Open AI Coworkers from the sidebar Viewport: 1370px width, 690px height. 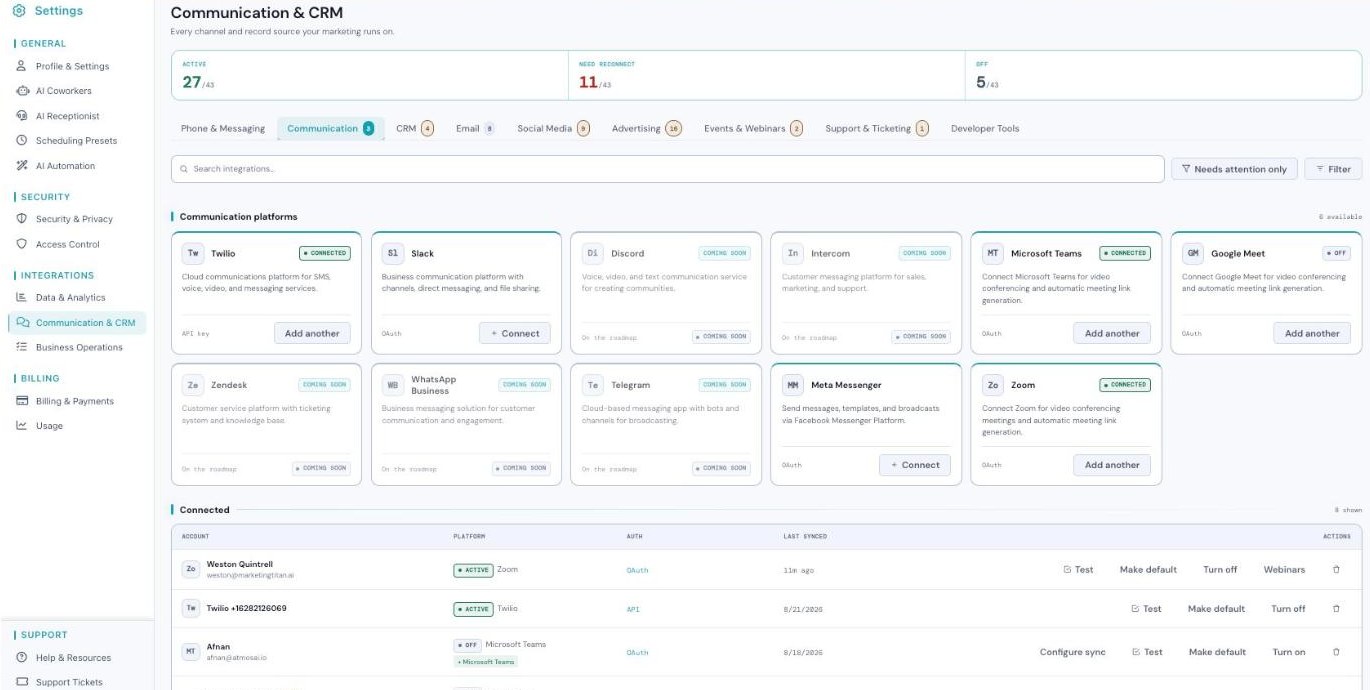[63, 91]
